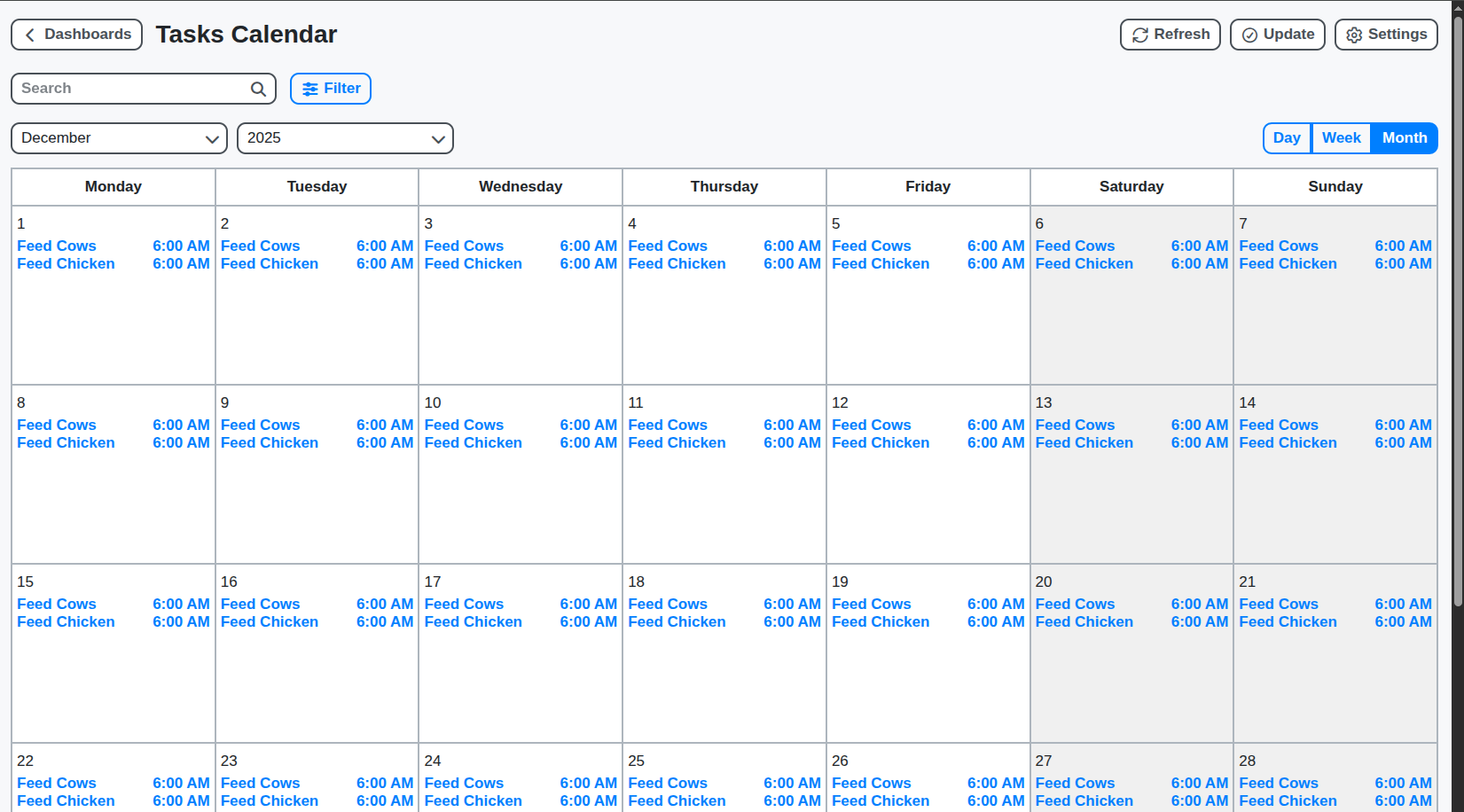Open the month dropdown chevron
1464x812 pixels.
211,139
